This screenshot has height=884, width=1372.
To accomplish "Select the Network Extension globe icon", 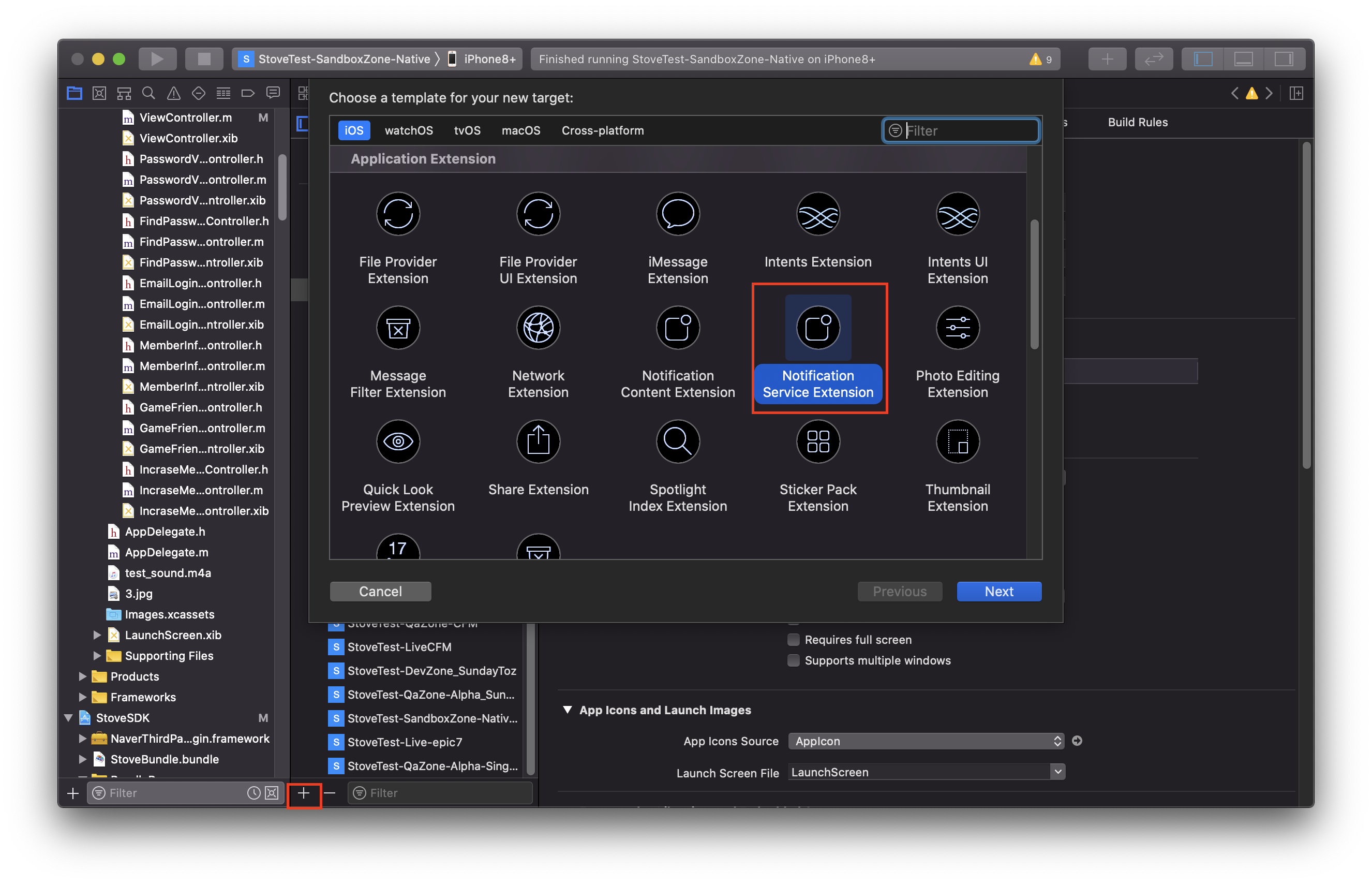I will point(538,328).
